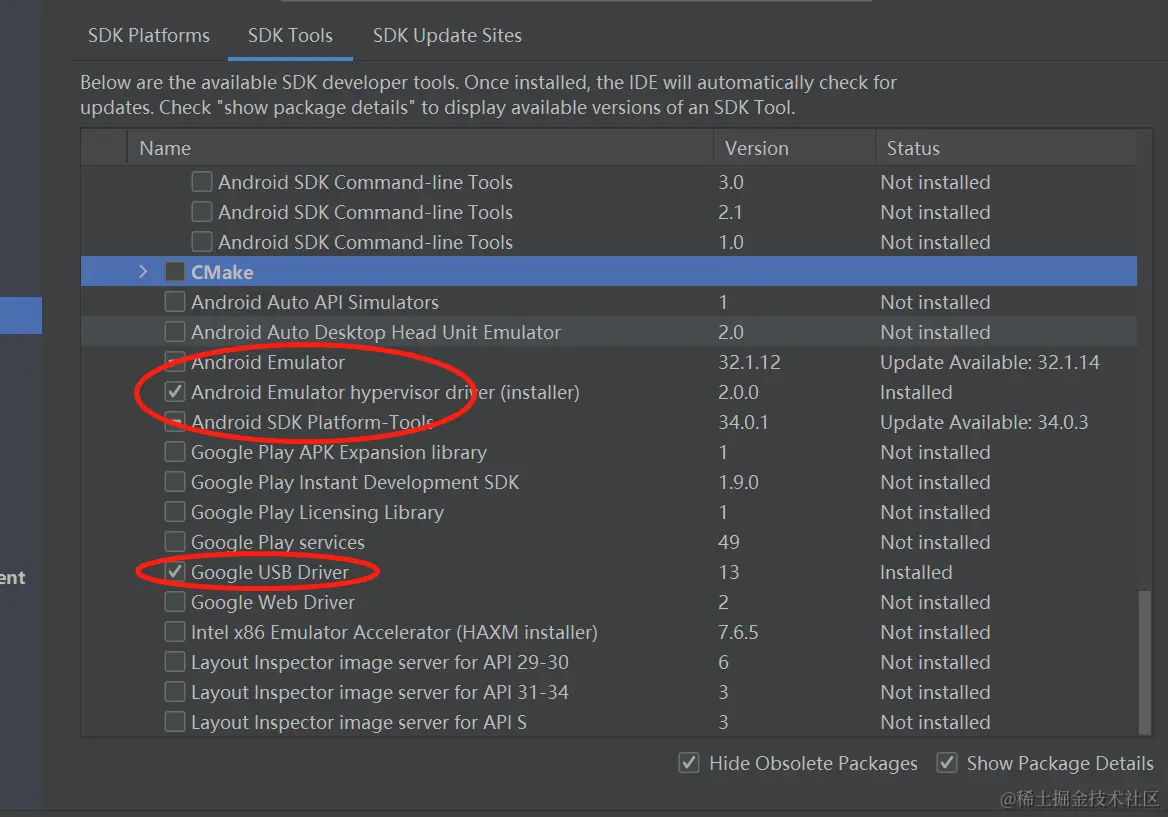Select the Google Web Driver row
This screenshot has height=817, width=1168.
(x=609, y=602)
